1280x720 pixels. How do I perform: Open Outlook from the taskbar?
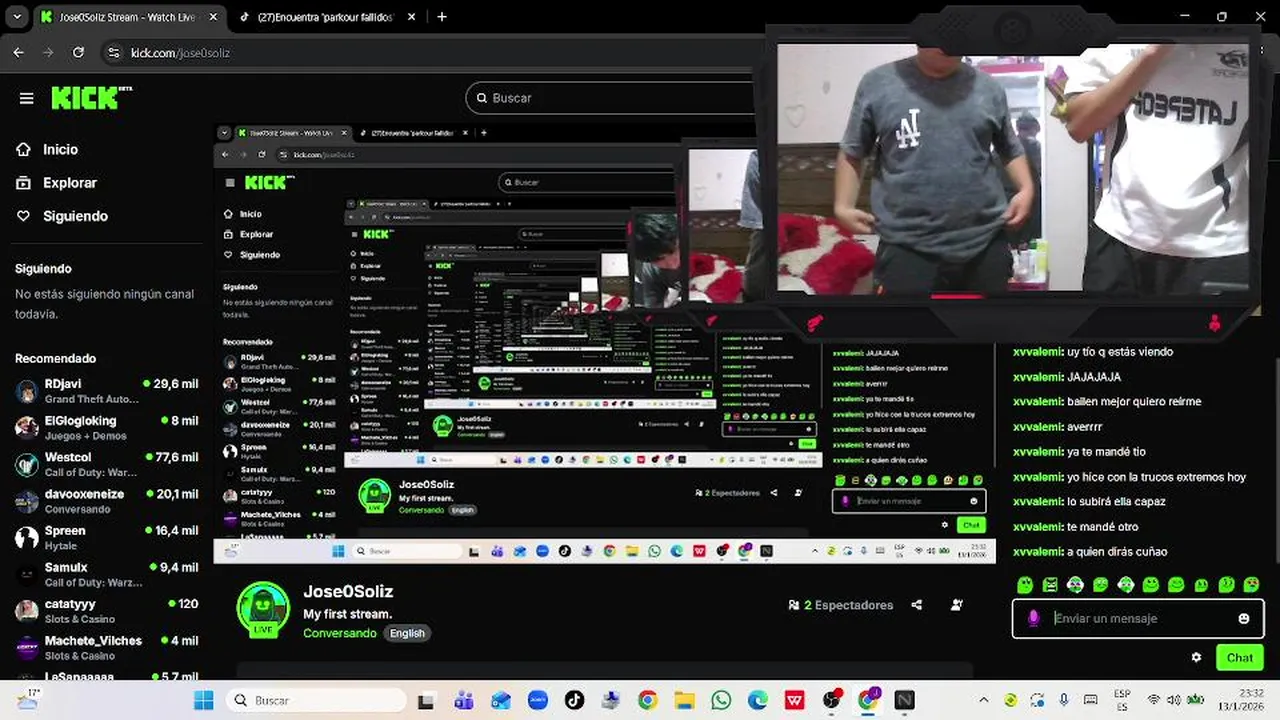(x=501, y=701)
